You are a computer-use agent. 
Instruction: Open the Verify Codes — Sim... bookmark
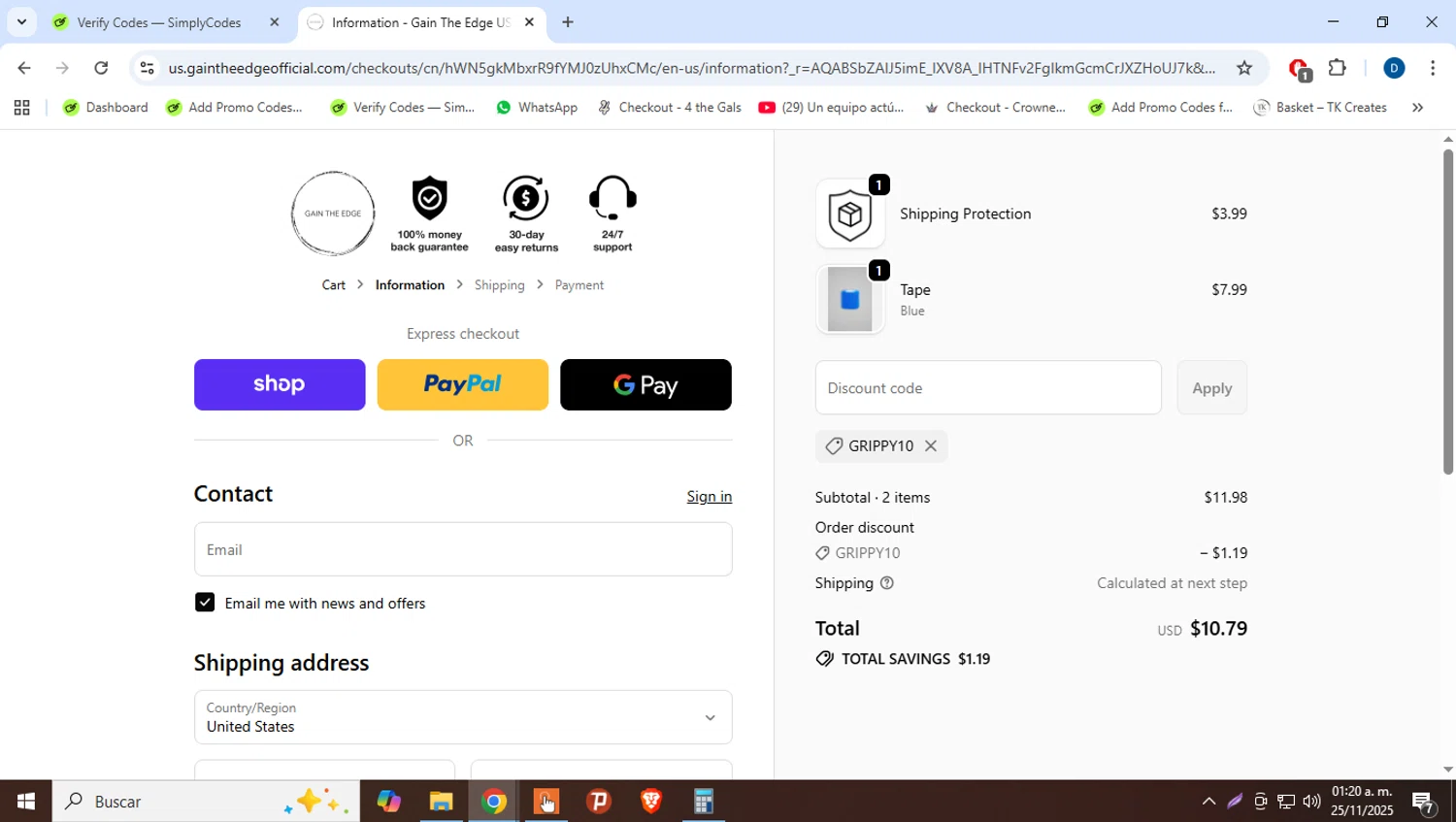(x=403, y=108)
